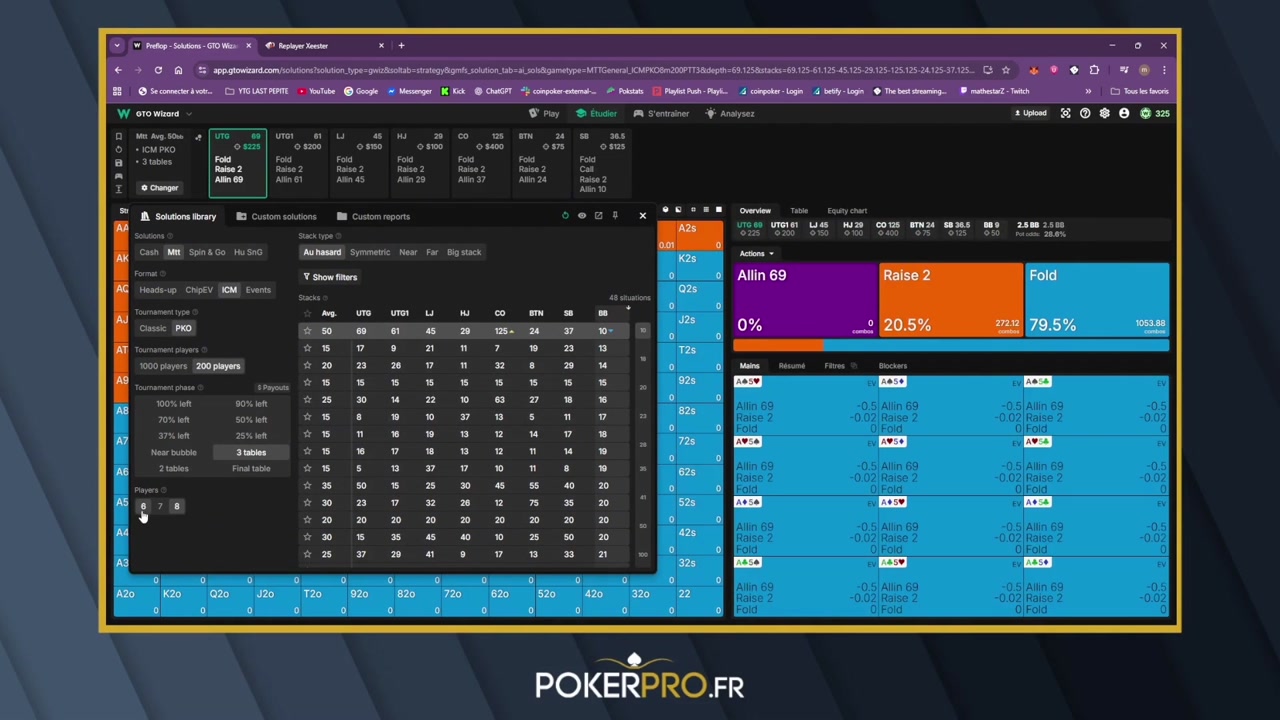Reload the page in Chrome

pos(158,70)
